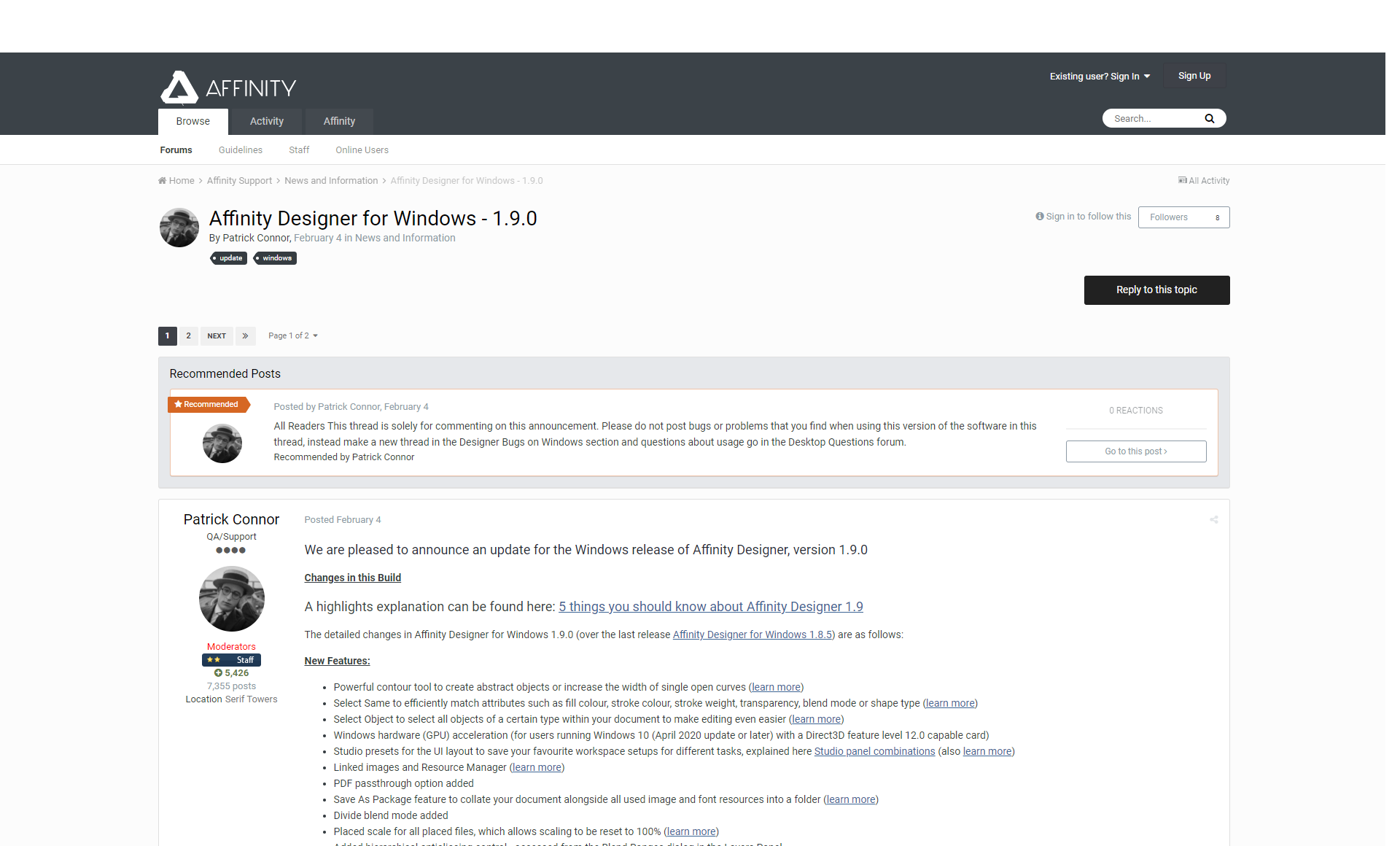Click Patrick Connor's avatar beside the topic title
The width and height of the screenshot is (1400, 846).
(179, 228)
